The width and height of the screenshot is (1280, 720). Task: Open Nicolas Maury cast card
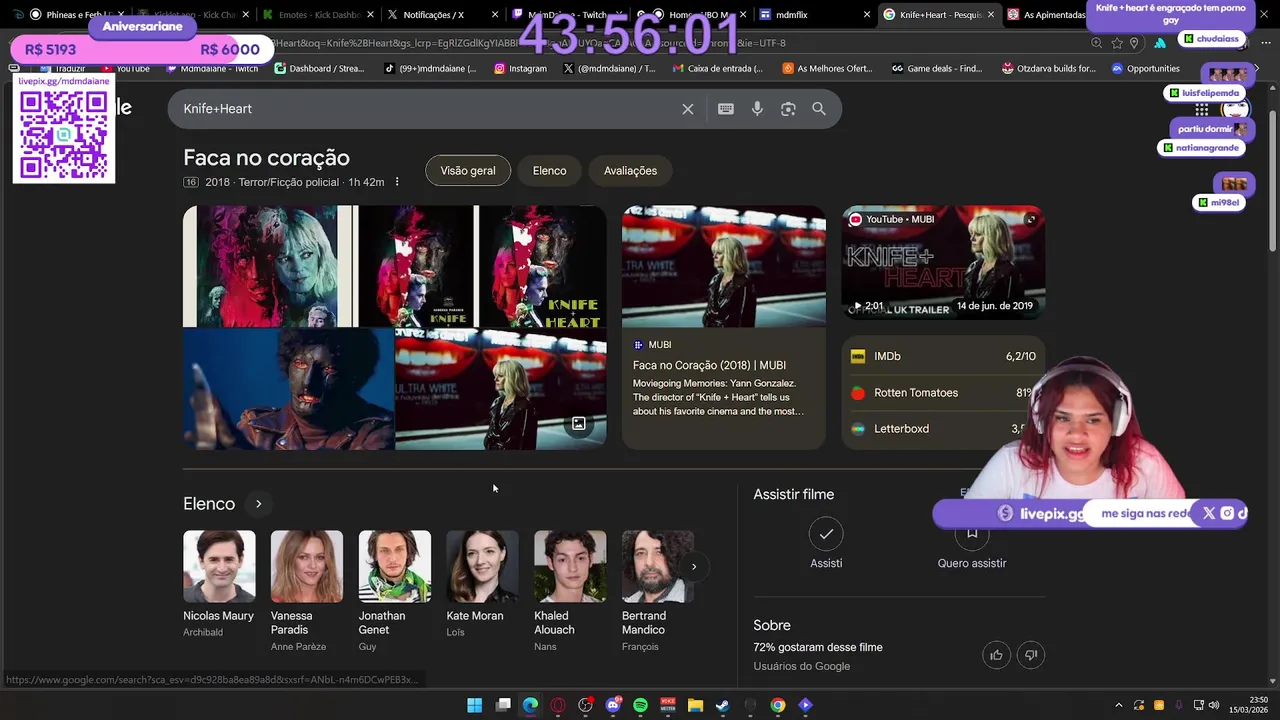point(219,585)
